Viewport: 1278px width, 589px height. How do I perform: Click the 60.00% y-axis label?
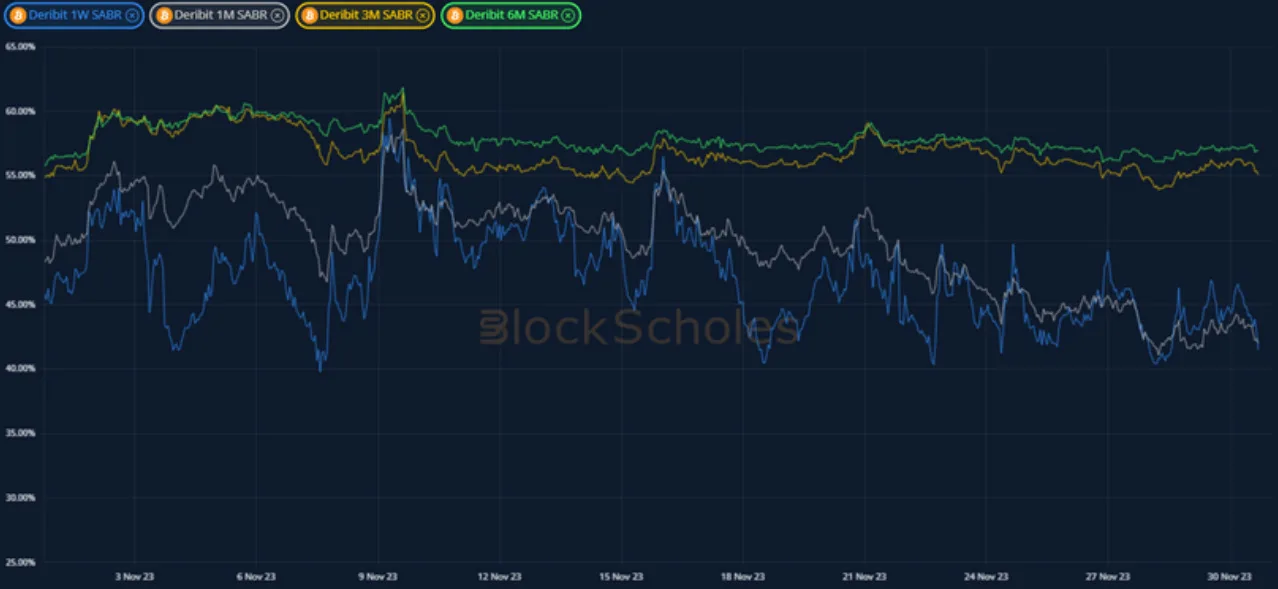click(x=20, y=111)
